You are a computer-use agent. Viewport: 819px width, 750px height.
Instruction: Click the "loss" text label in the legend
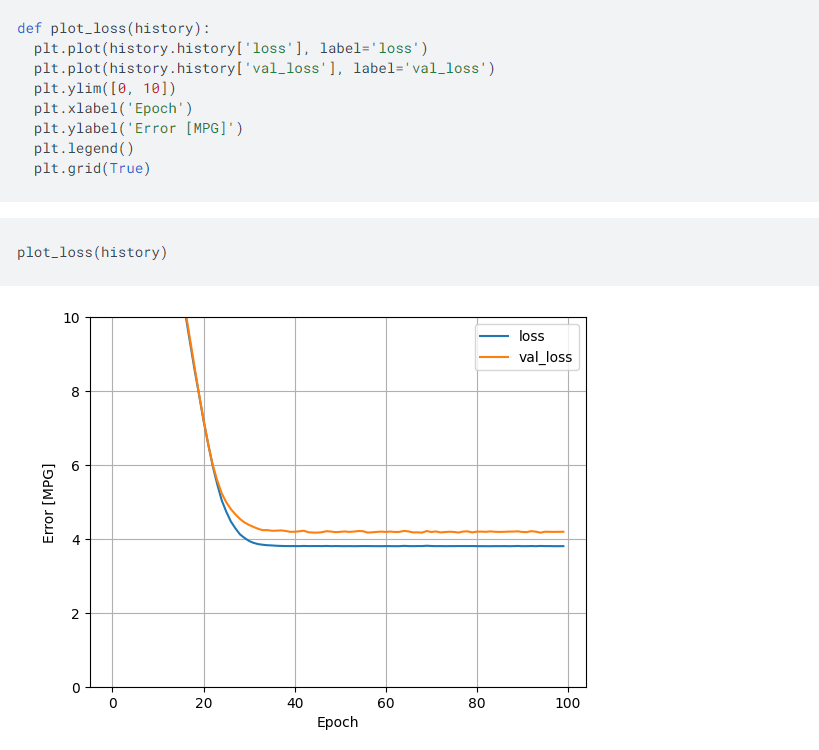(x=531, y=337)
